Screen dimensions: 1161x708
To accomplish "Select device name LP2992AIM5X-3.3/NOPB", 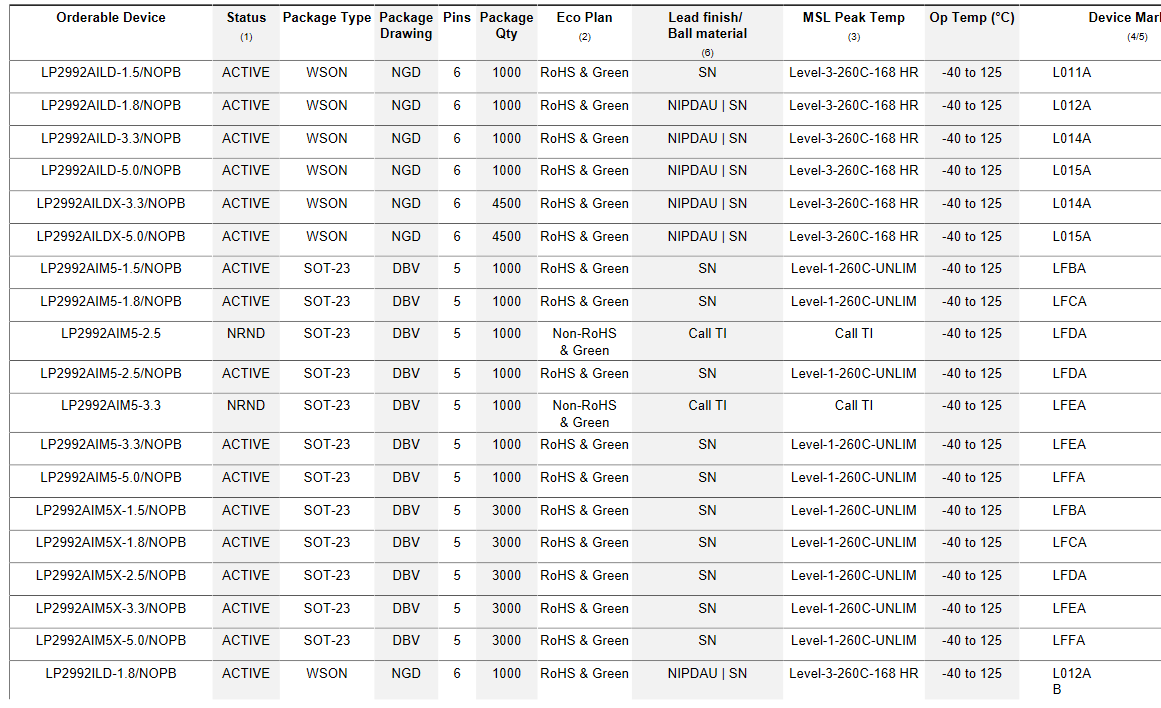I will [x=111, y=608].
